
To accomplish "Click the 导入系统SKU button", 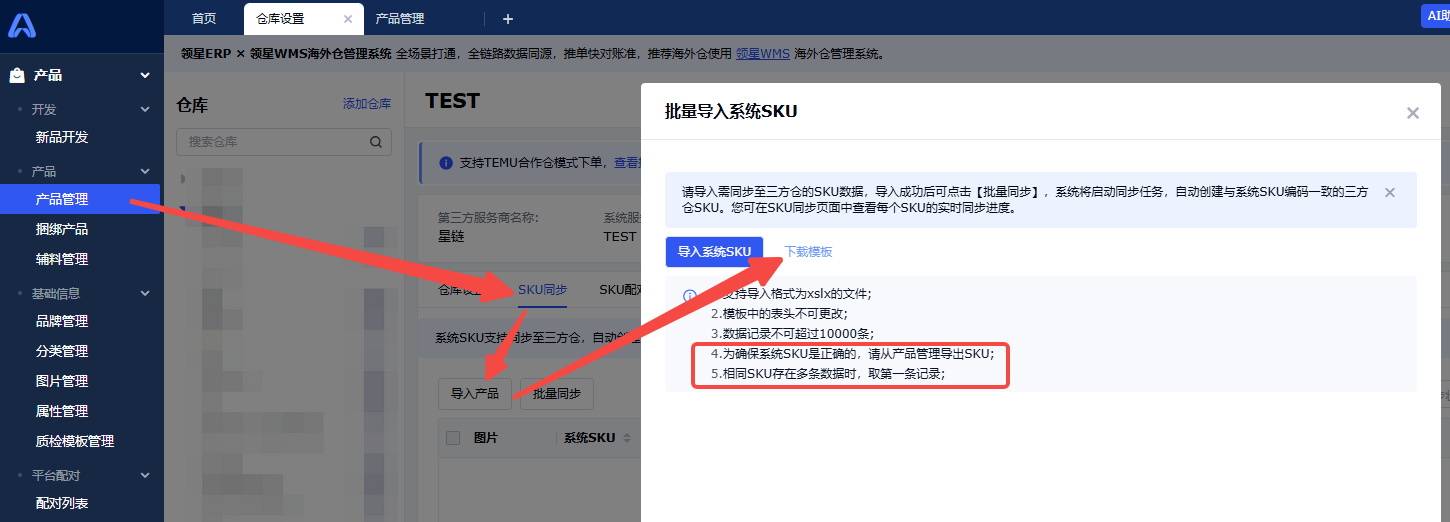I will tap(714, 252).
